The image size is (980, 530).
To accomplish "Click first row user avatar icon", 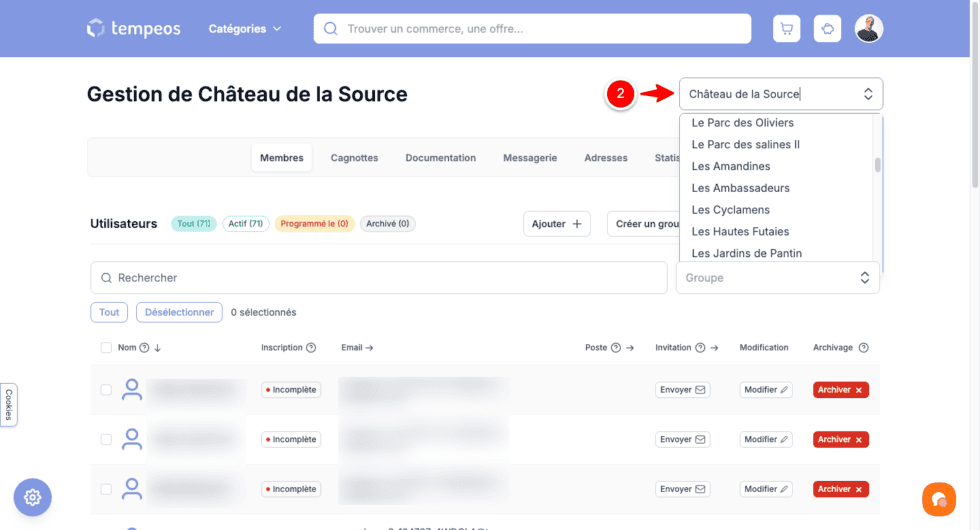I will click(x=131, y=389).
